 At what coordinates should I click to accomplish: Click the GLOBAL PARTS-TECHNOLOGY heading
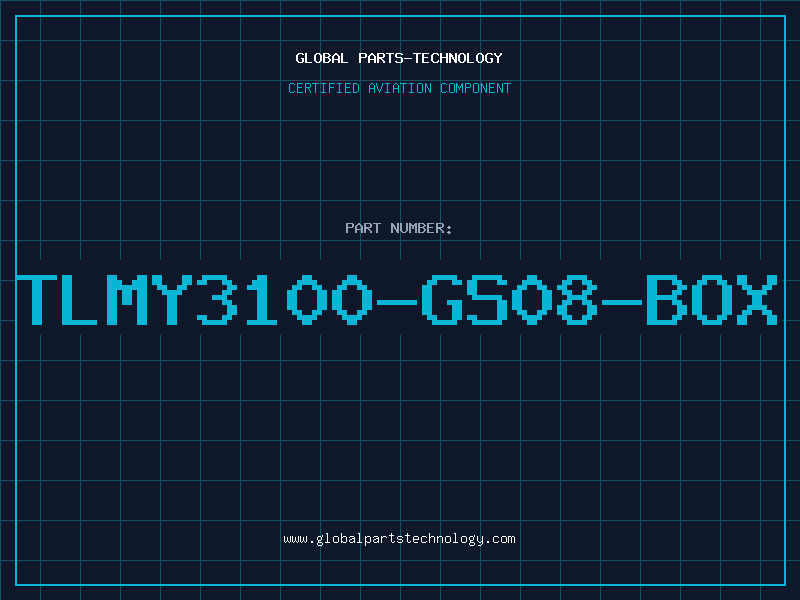[x=399, y=58]
